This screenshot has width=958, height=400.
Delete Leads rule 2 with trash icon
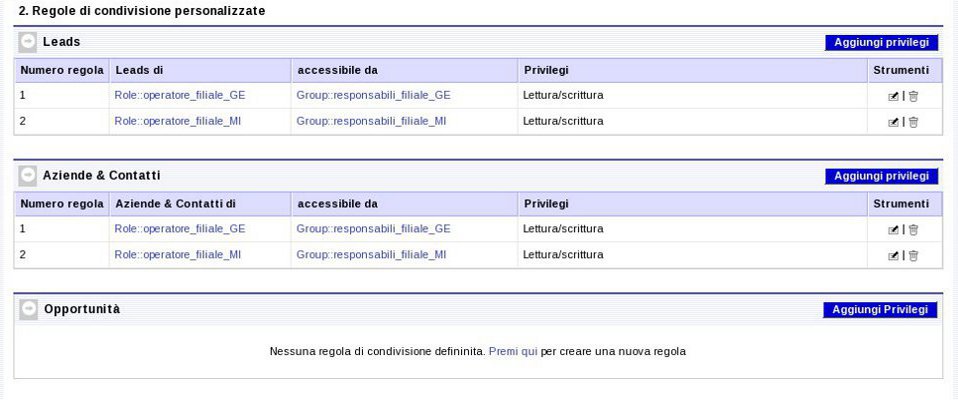[913, 122]
